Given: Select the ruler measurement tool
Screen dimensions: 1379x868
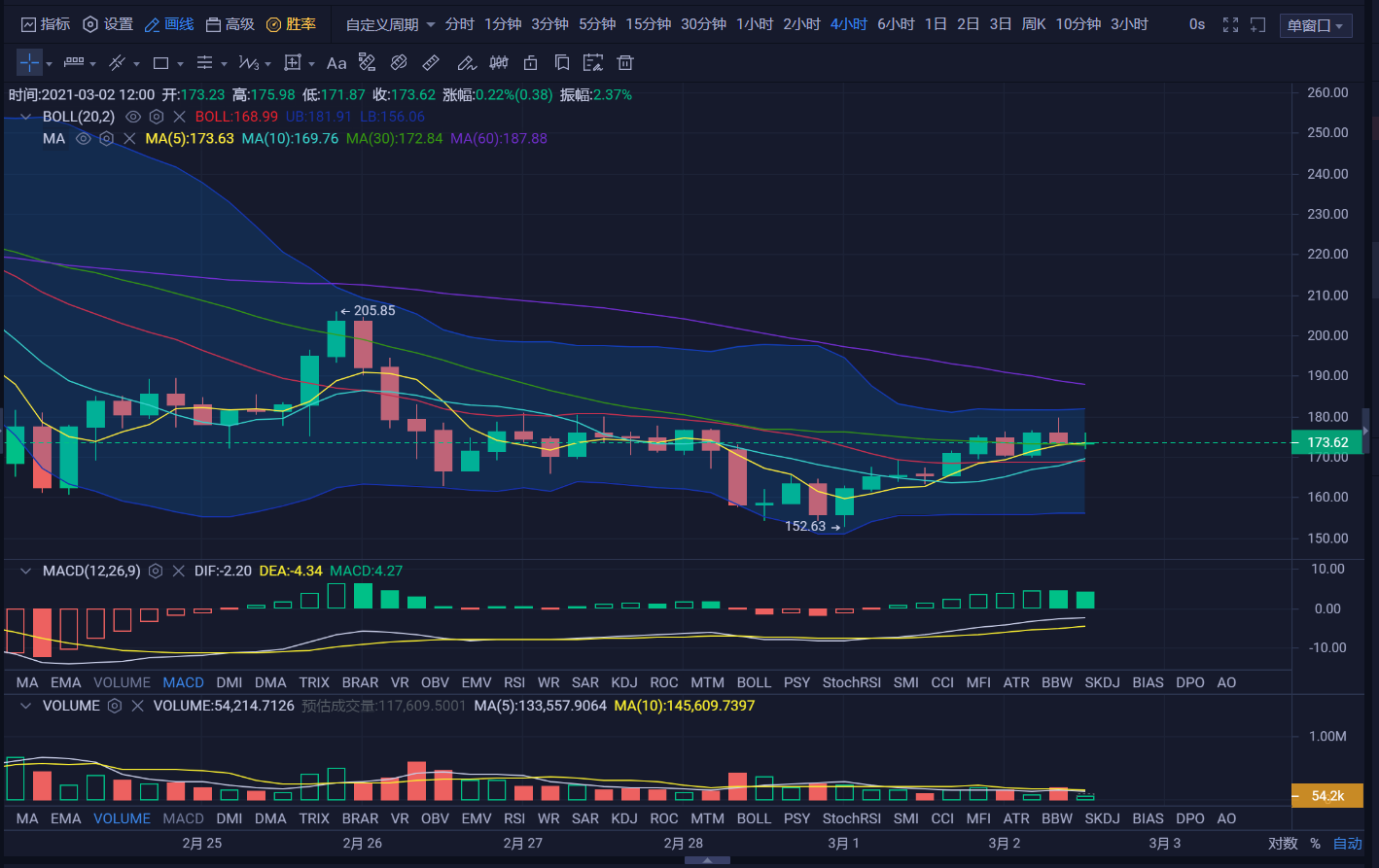Looking at the screenshot, I should [431, 63].
